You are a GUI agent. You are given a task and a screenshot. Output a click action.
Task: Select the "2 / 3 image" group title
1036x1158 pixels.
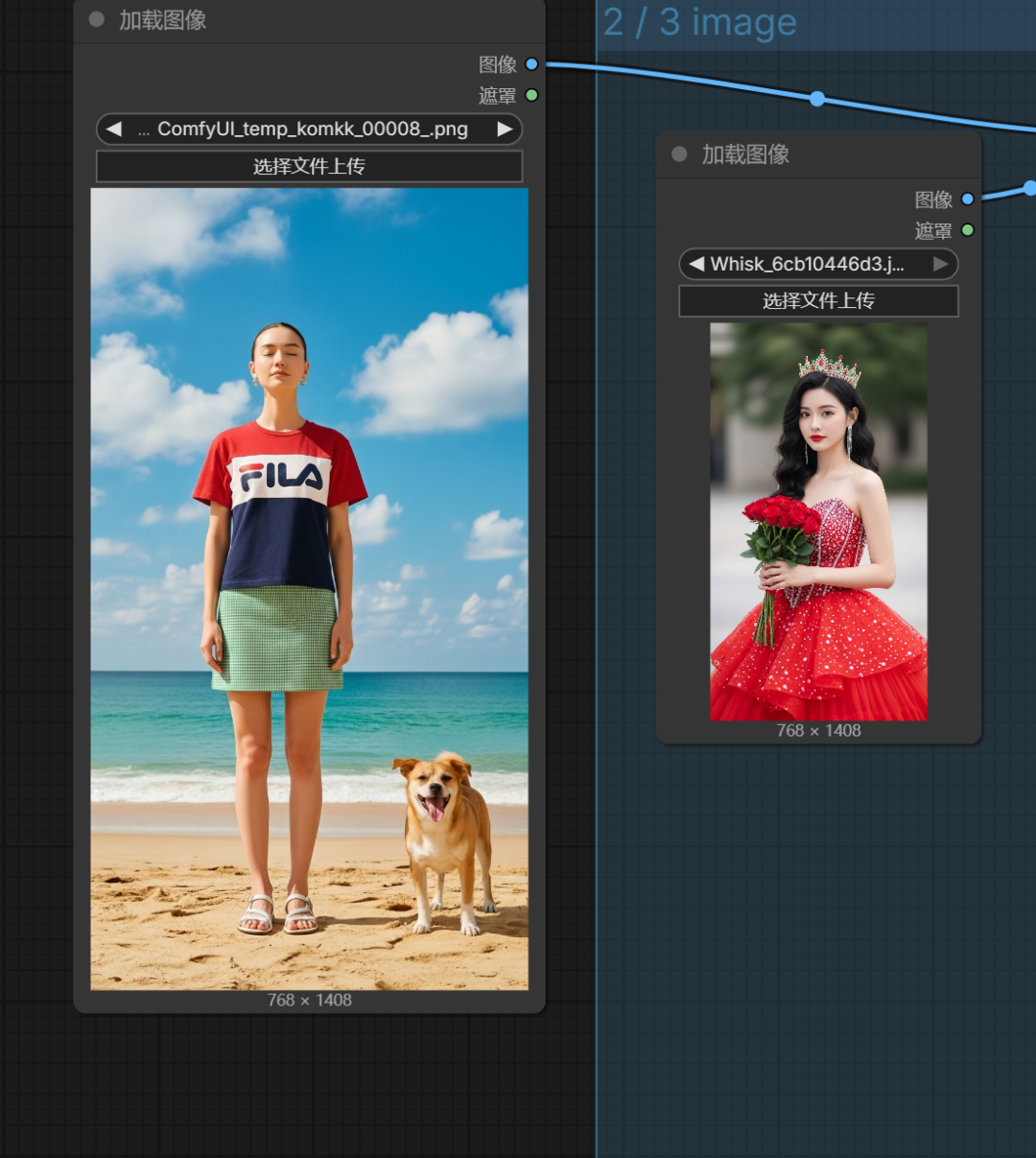tap(700, 22)
